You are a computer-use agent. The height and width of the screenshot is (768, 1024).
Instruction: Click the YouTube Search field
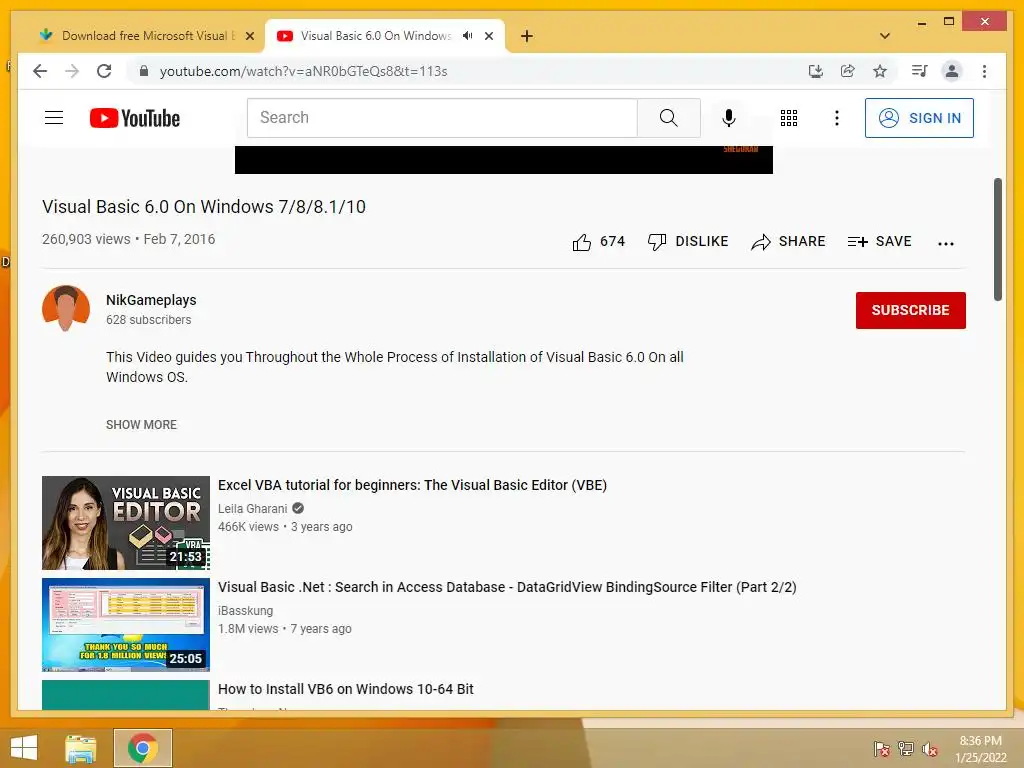pyautogui.click(x=442, y=118)
